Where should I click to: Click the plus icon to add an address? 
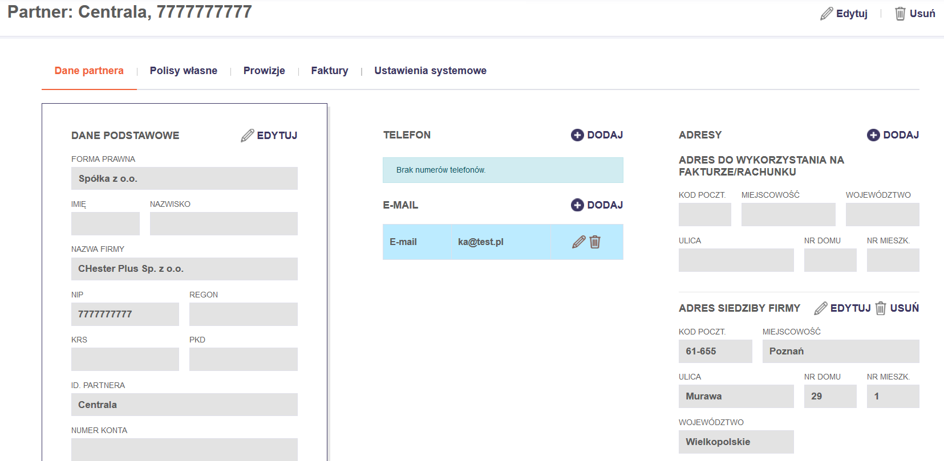(873, 135)
